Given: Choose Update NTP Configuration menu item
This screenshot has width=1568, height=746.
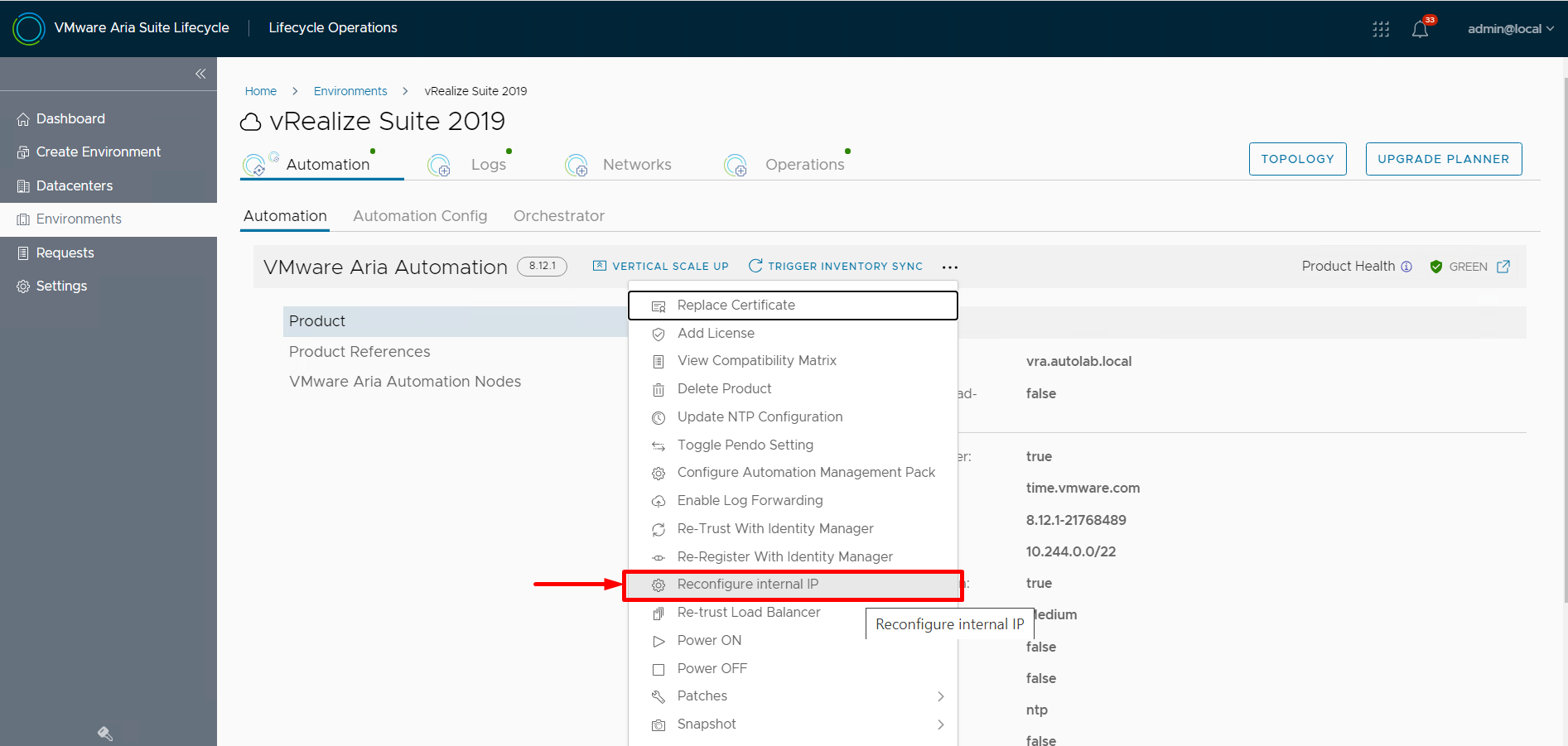Looking at the screenshot, I should click(794, 417).
